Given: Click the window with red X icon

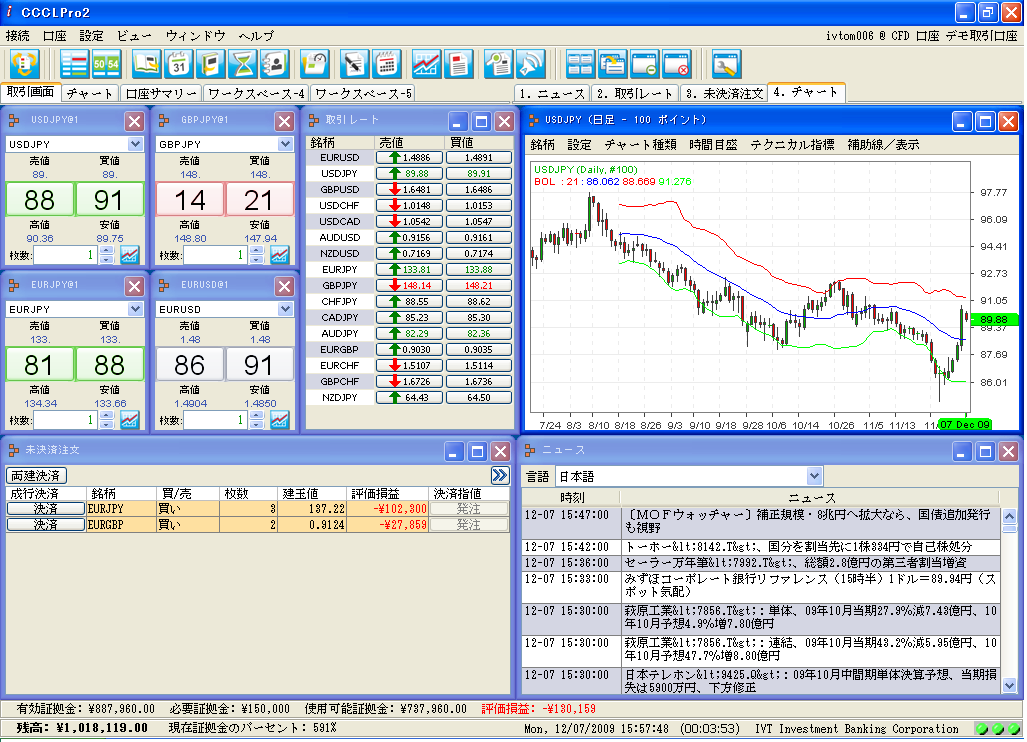Looking at the screenshot, I should (x=677, y=64).
